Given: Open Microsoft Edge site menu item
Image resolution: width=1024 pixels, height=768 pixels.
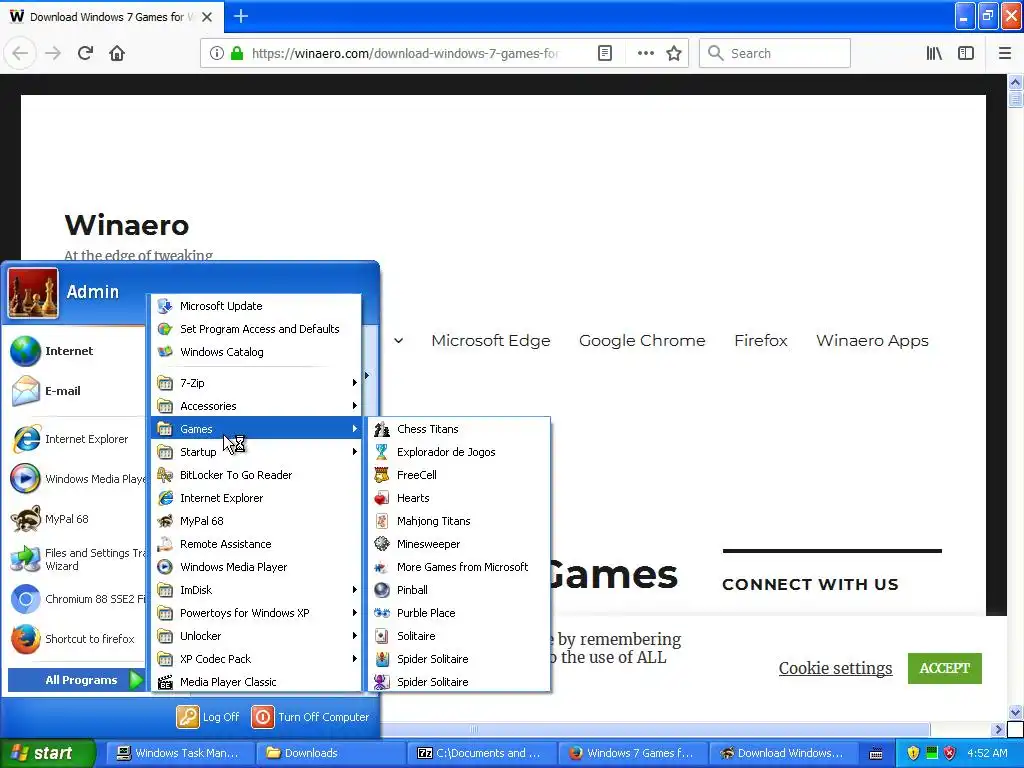Looking at the screenshot, I should point(490,340).
